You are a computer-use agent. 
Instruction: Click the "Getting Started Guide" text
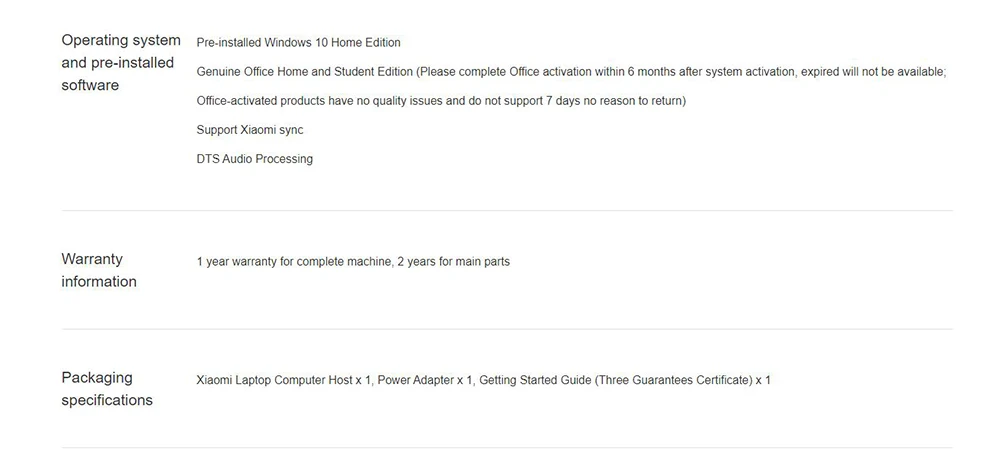coord(535,380)
